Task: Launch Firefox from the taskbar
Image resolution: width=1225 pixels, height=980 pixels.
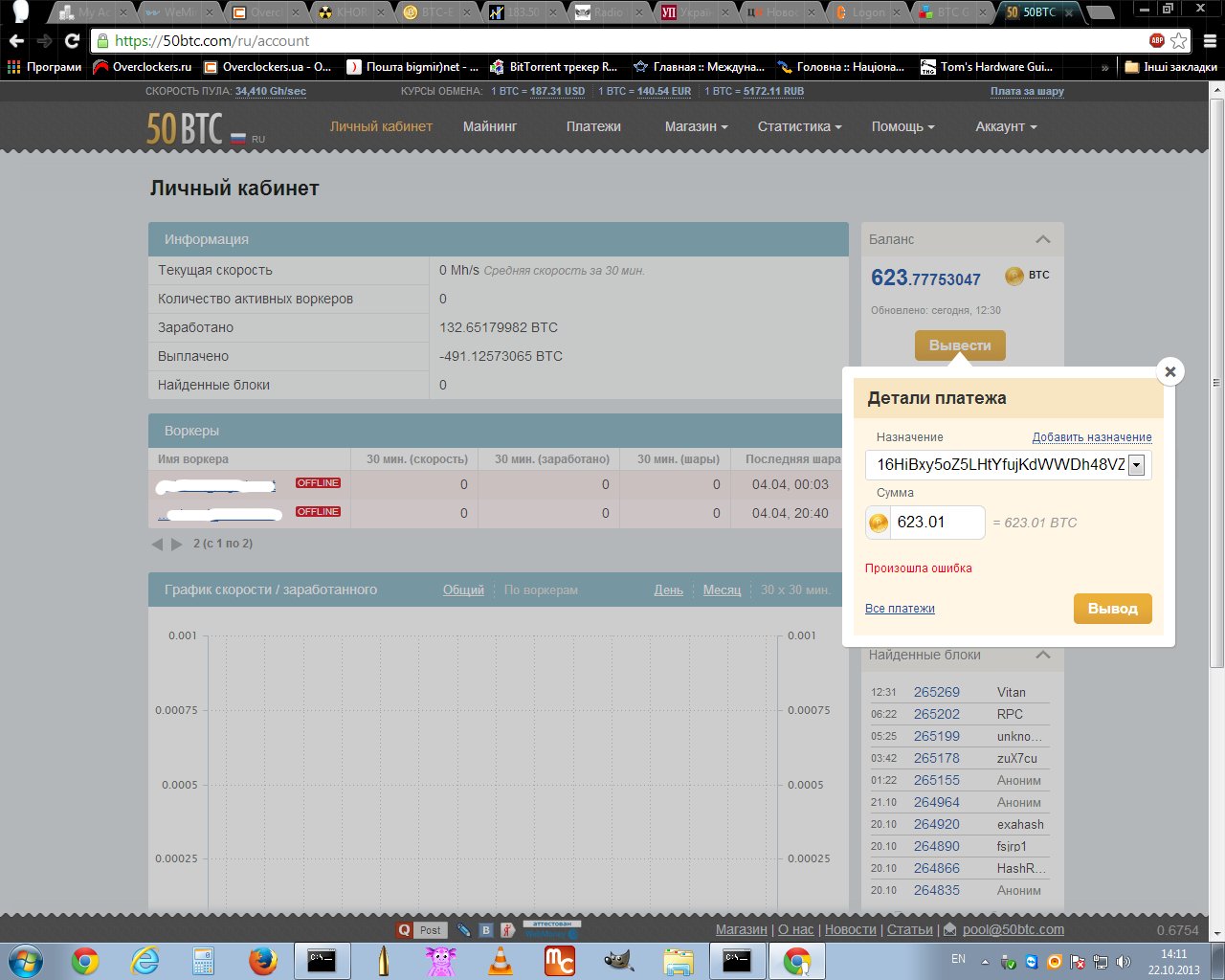Action: tap(262, 960)
